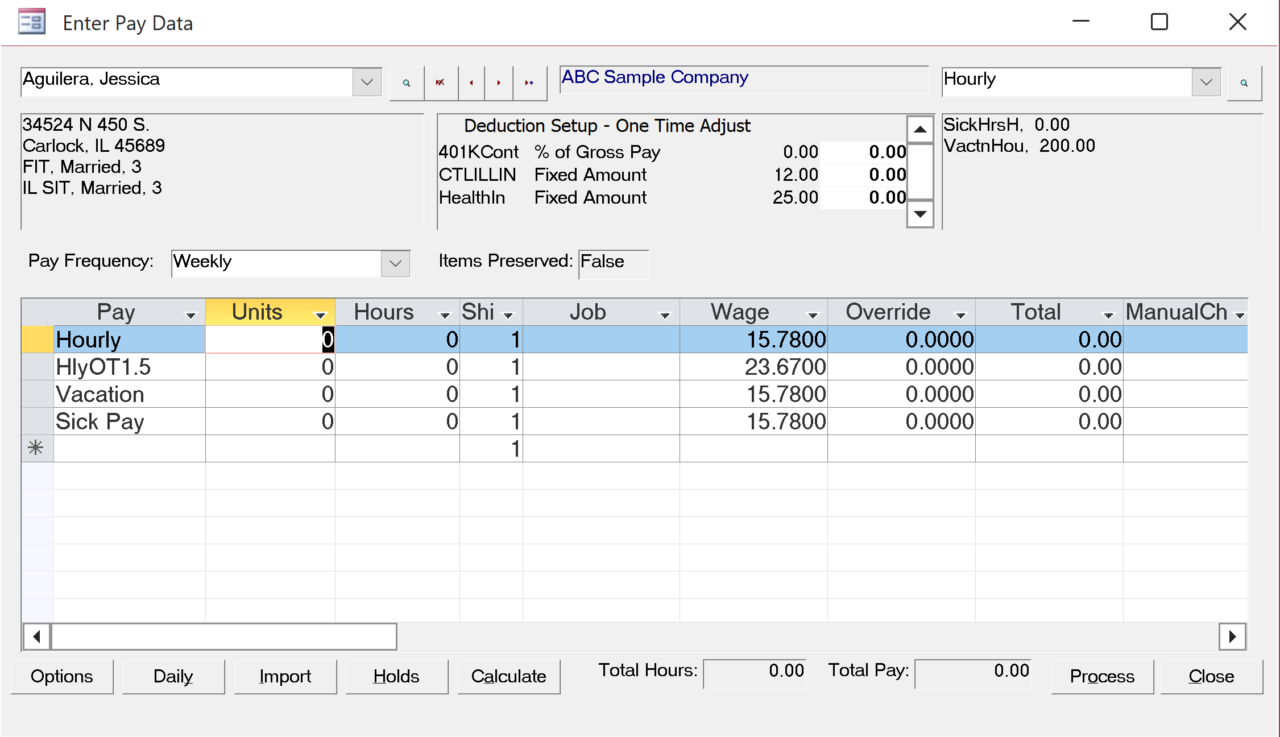Viewport: 1280px width, 737px height.
Task: Open the Units column filter arrow
Action: 320,314
